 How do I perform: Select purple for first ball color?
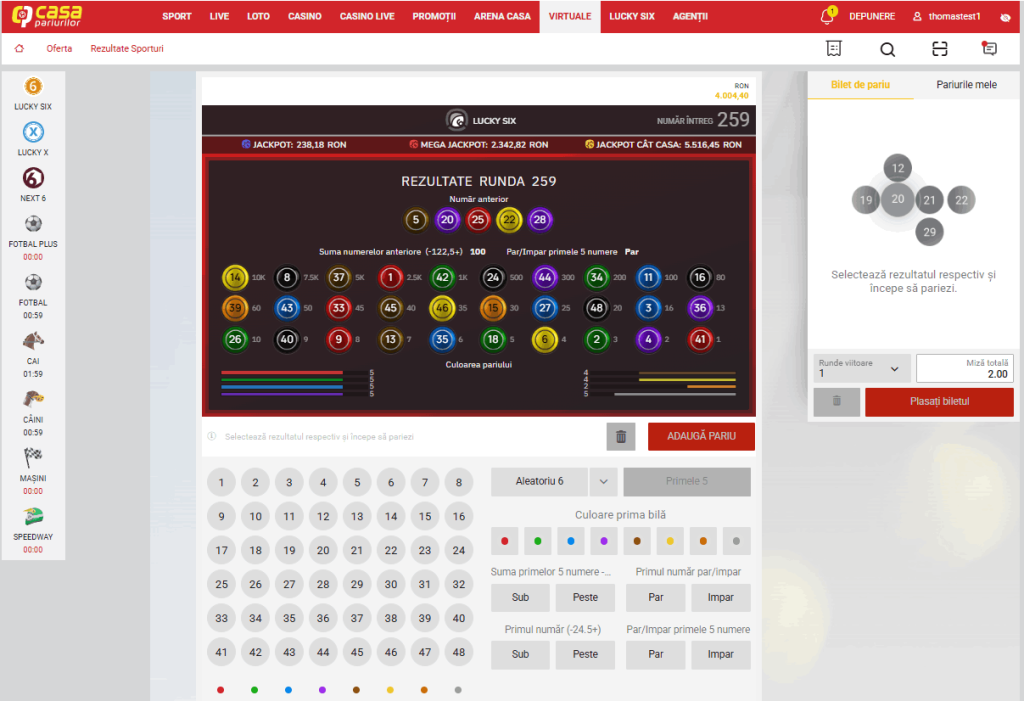click(x=604, y=541)
